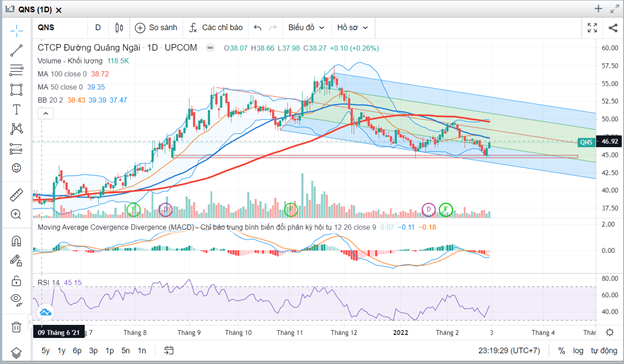Select the 5y time range
624x364 pixels.
(x=45, y=350)
